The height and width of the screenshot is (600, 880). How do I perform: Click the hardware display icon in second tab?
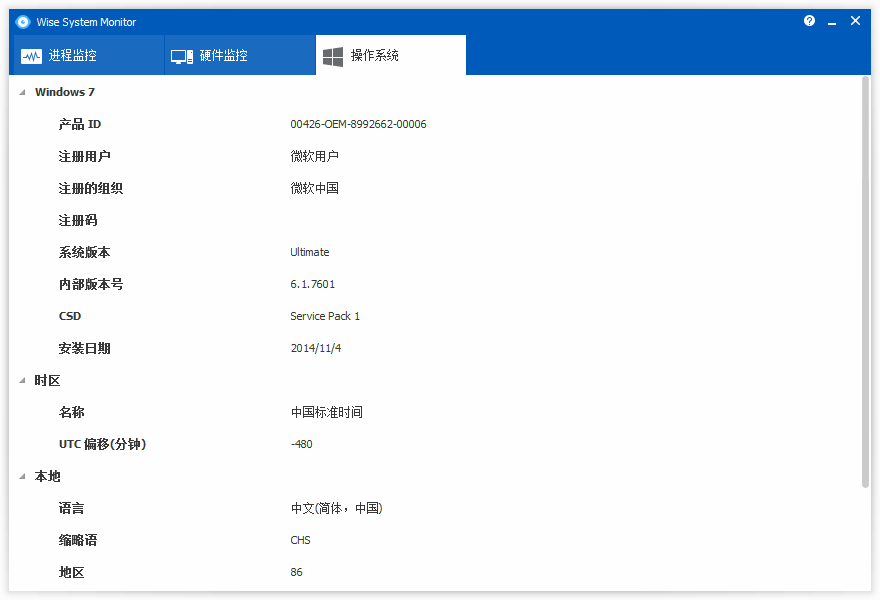(182, 55)
